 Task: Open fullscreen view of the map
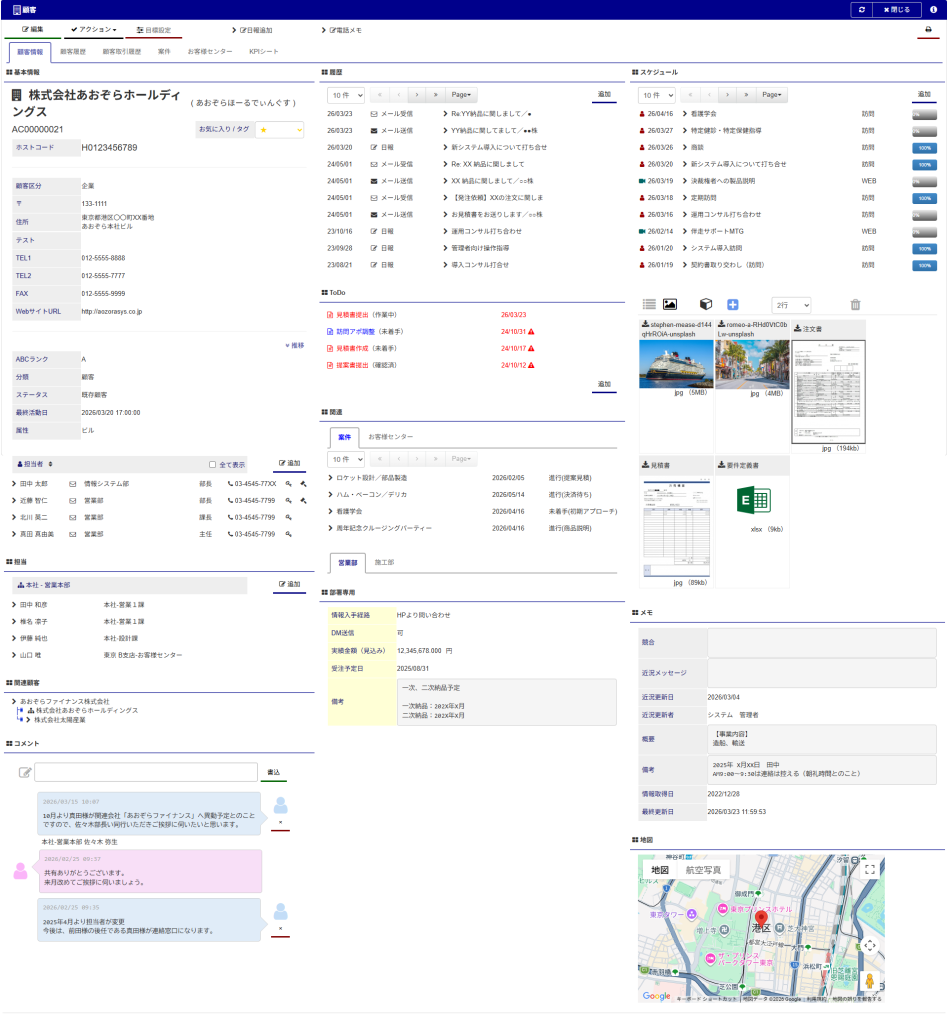pyautogui.click(x=869, y=870)
